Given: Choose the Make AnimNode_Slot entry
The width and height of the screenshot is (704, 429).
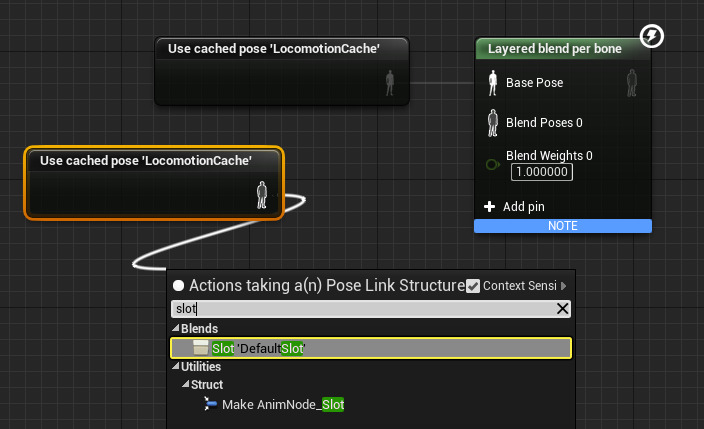Looking at the screenshot, I should (x=283, y=404).
